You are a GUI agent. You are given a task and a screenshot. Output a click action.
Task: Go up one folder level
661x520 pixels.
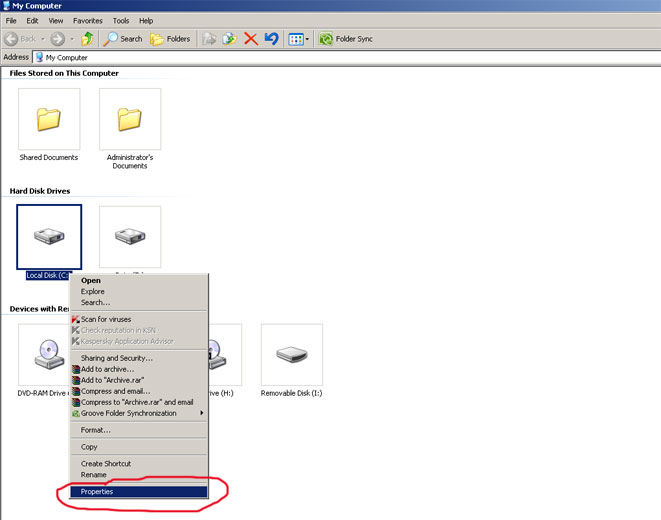(88, 39)
